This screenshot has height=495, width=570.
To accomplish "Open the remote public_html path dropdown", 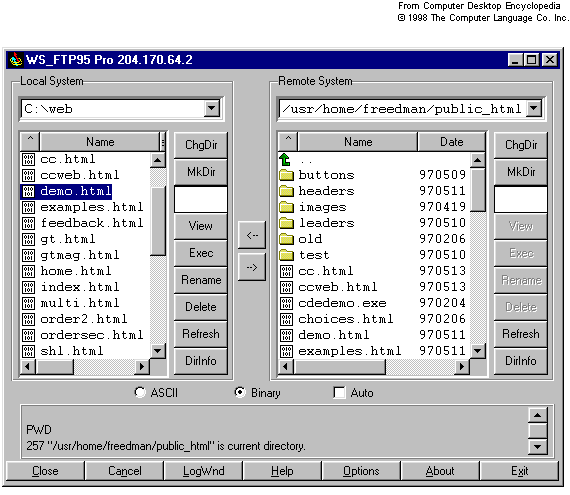I will pyautogui.click(x=534, y=108).
